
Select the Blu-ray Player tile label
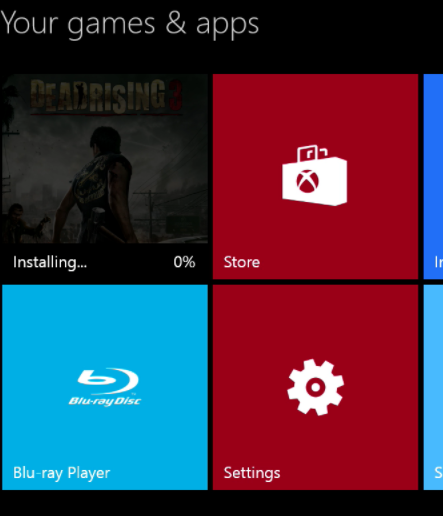tap(62, 473)
